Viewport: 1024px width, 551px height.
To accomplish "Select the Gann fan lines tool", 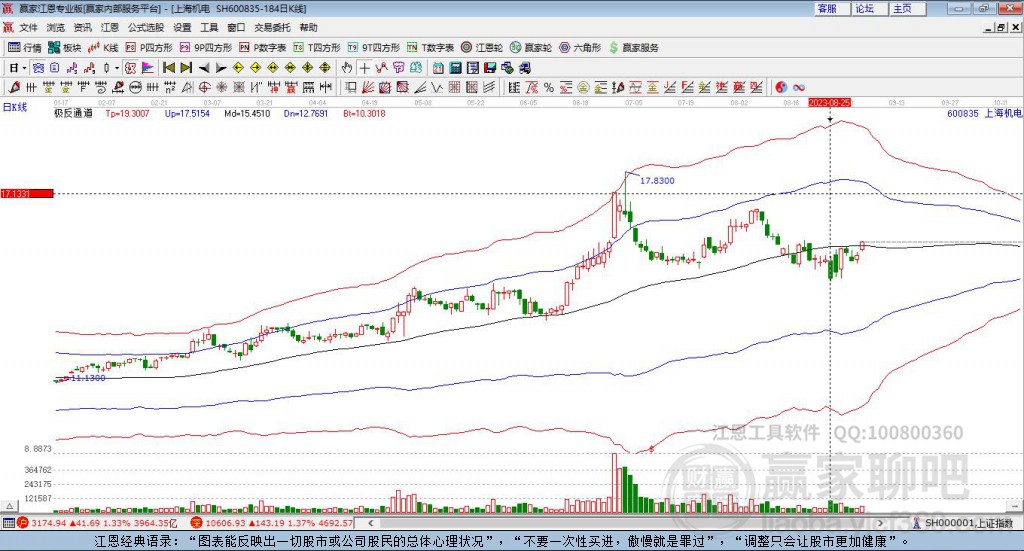I will [x=368, y=87].
